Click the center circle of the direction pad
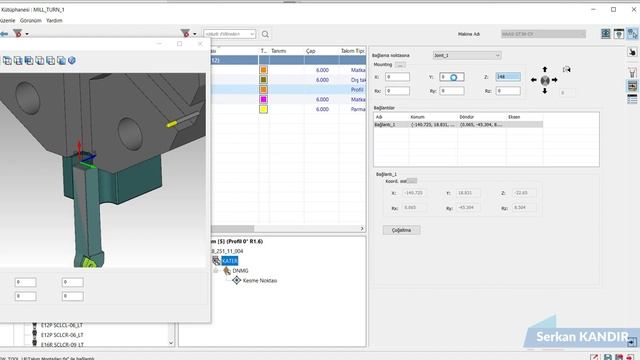640x360 pixels. 544,80
